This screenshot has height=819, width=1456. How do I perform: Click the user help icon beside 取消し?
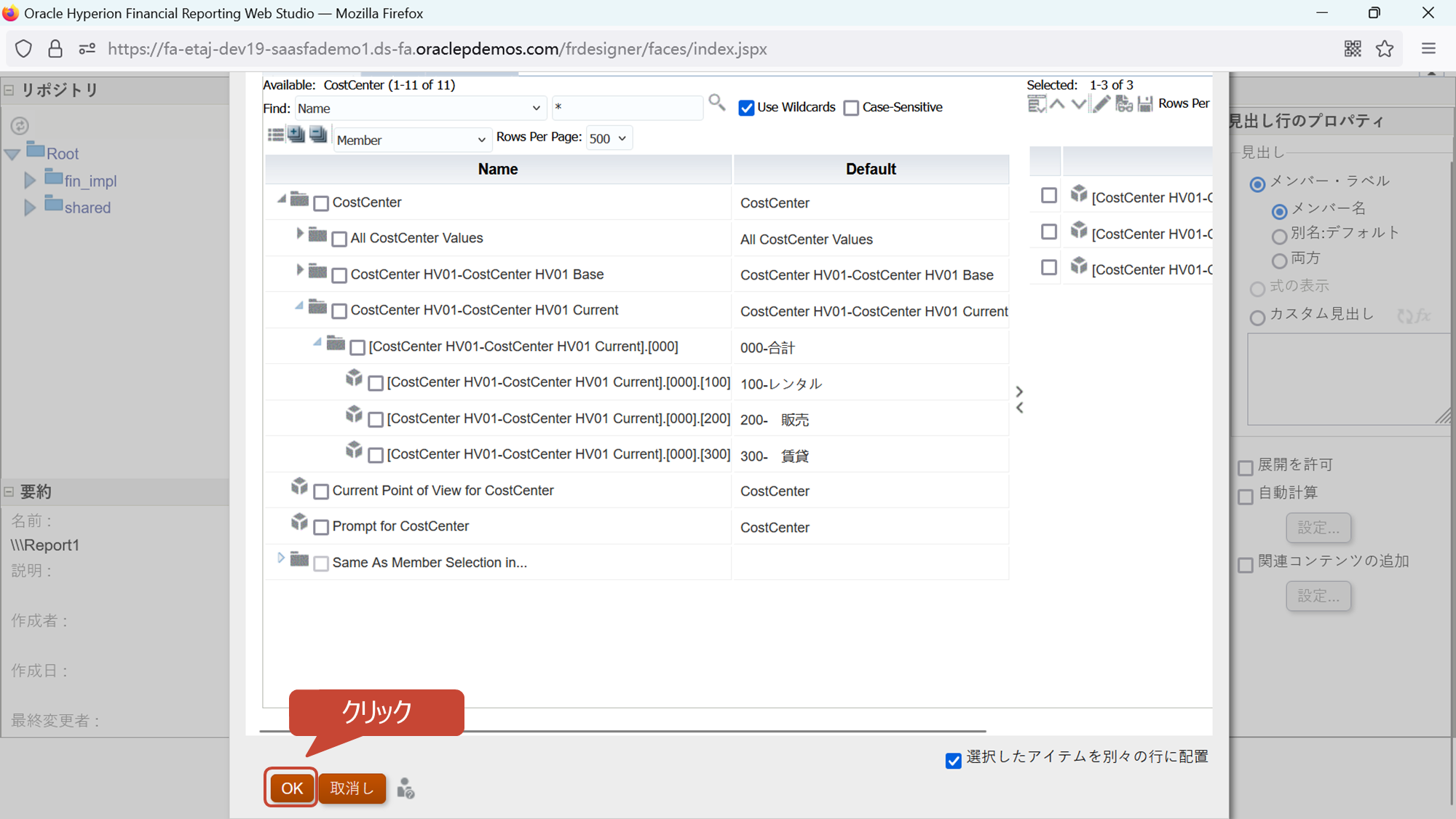coord(405,788)
